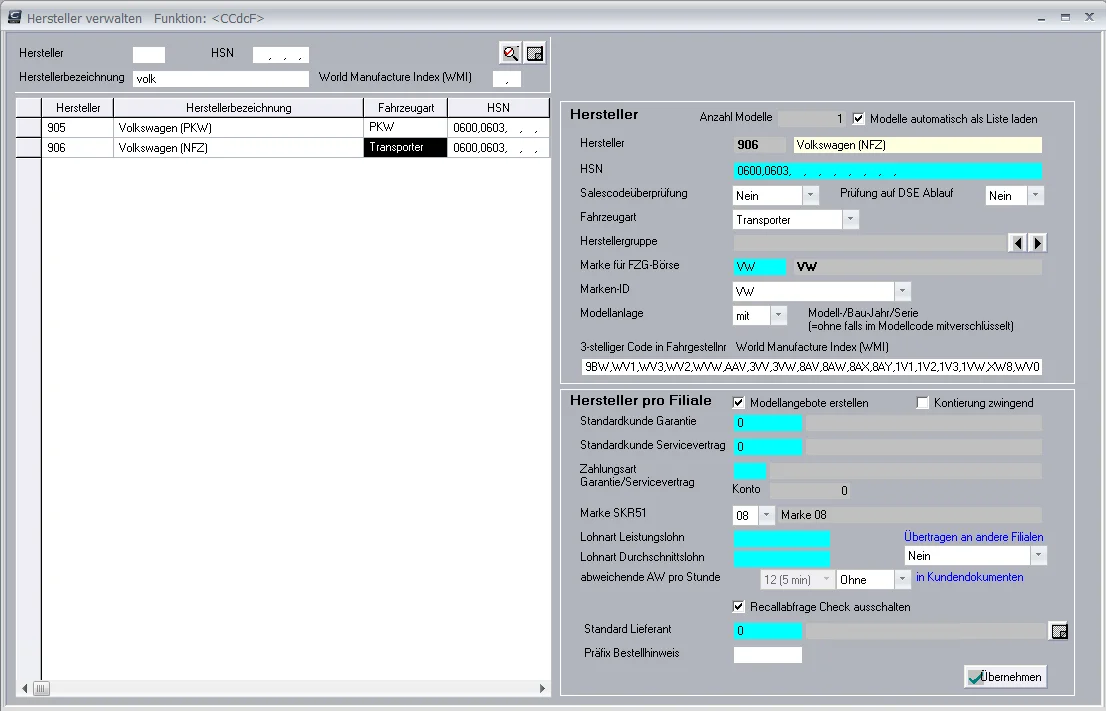
Task: Open the disabled 12 (5 min) dropdown
Action: 827,580
